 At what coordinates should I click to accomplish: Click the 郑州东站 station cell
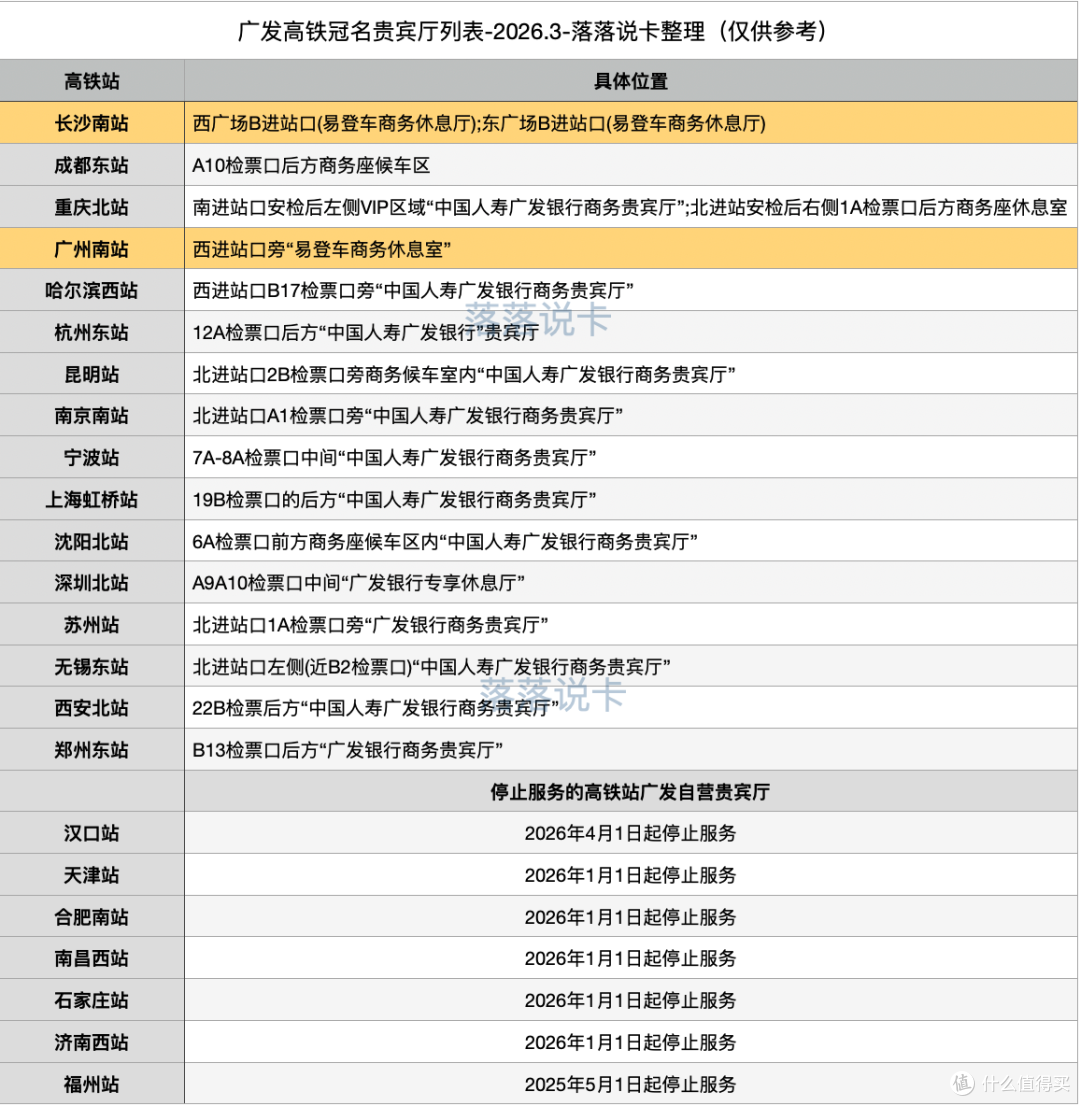pos(92,750)
